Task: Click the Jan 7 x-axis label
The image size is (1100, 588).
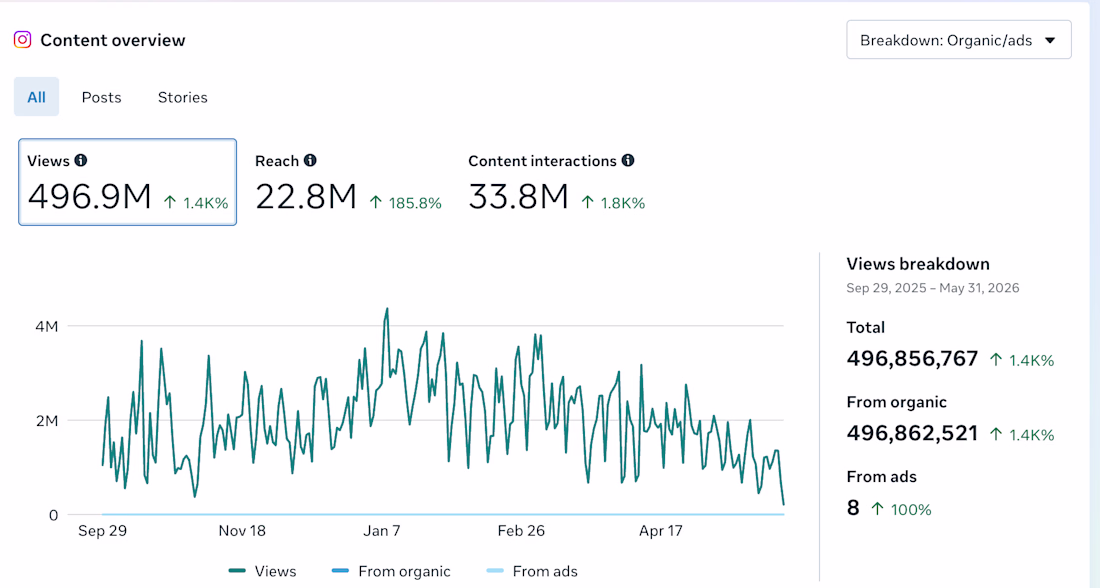Action: coord(382,531)
